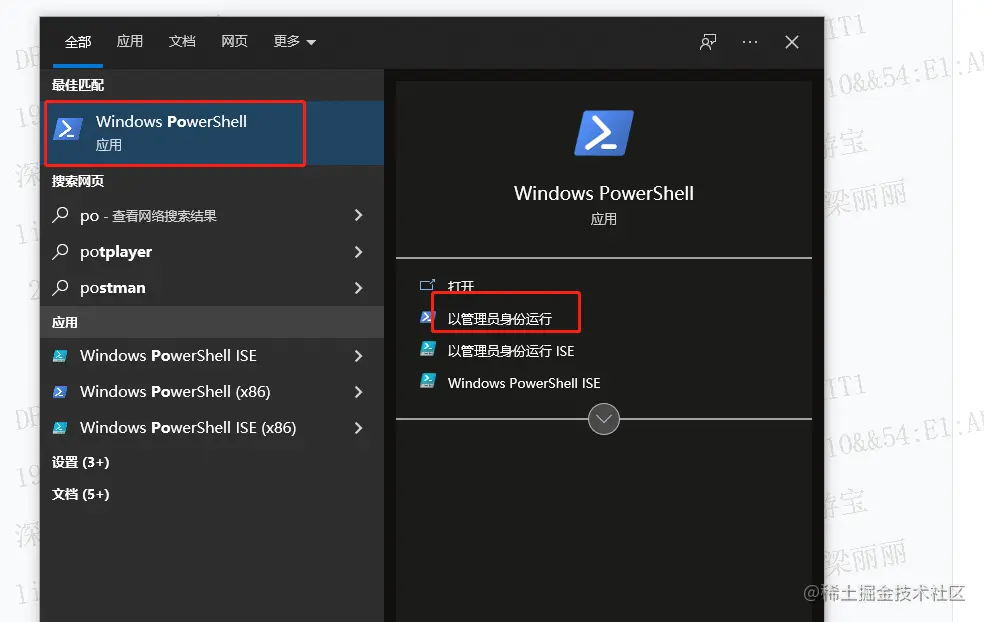Switch to the 文档 tab
Viewport: 984px width, 622px height.
(182, 41)
